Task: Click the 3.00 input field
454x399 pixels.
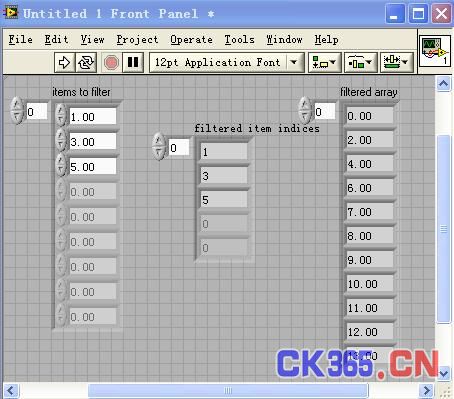Action: pos(93,142)
